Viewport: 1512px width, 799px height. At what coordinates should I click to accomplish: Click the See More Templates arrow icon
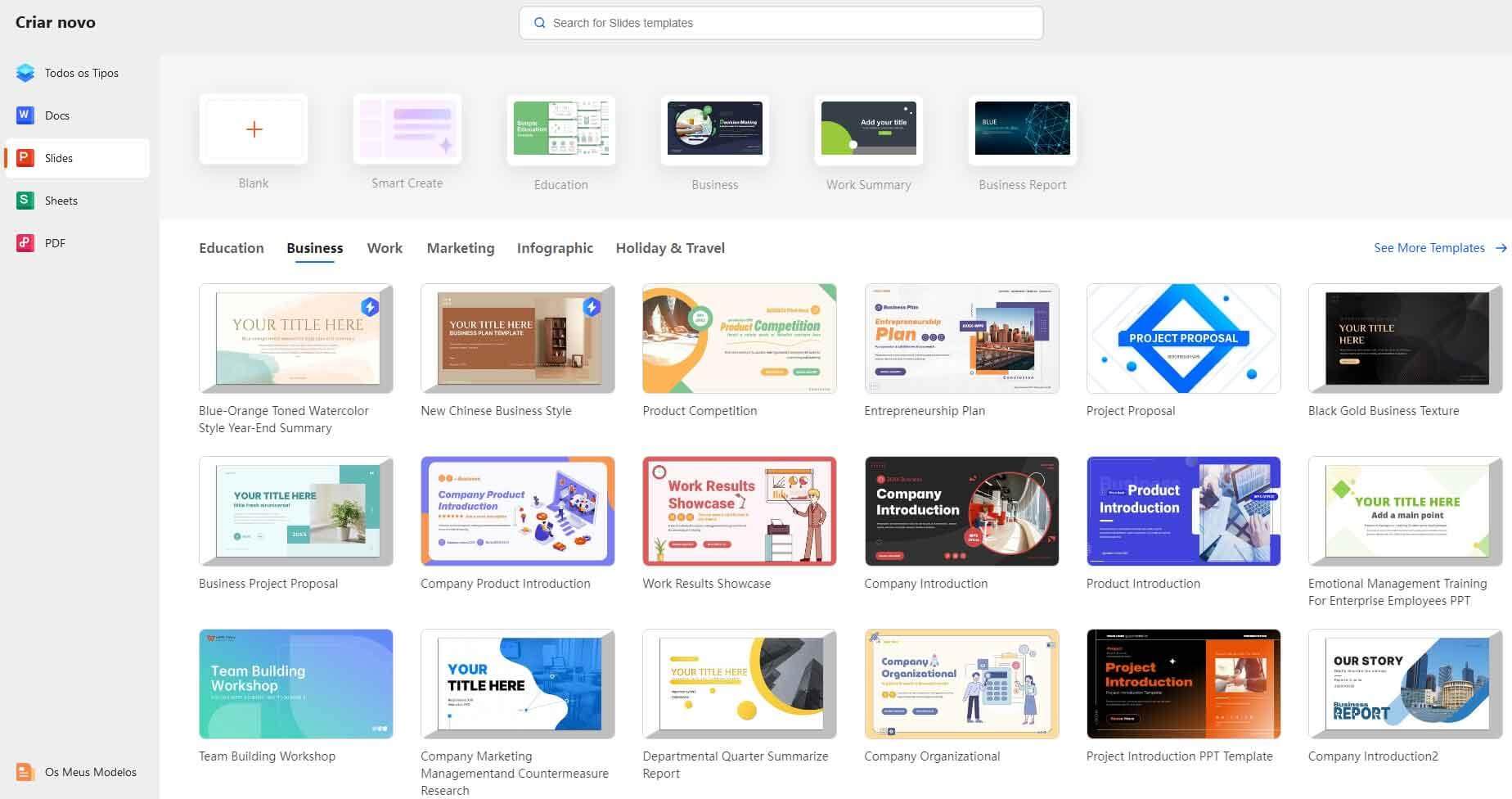(1501, 248)
